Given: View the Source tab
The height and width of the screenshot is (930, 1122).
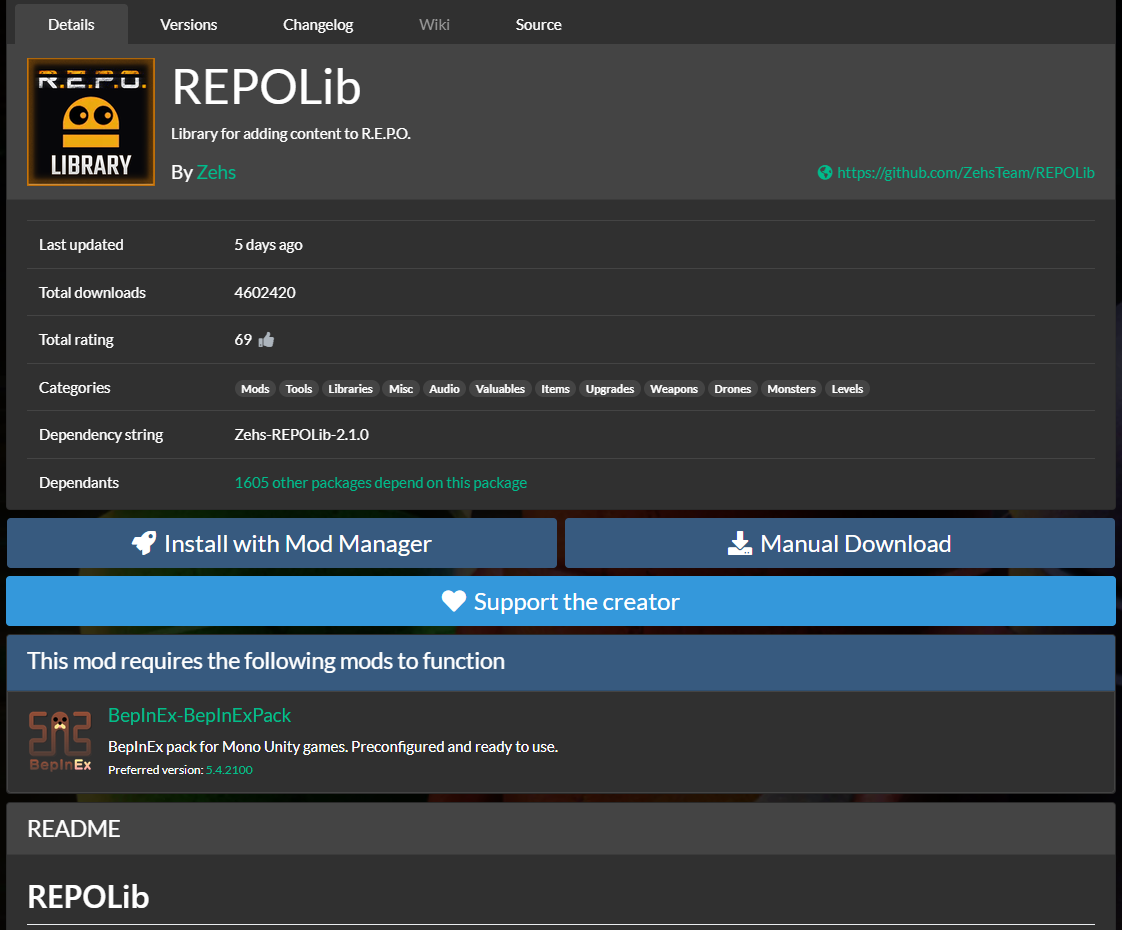Looking at the screenshot, I should click(x=538, y=24).
